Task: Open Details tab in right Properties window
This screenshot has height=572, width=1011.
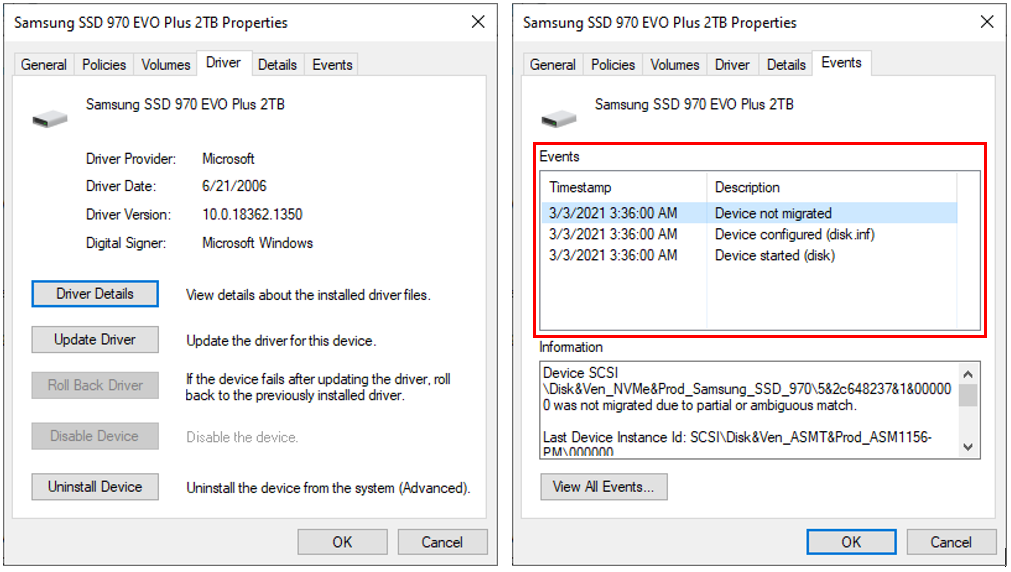Action: [786, 64]
